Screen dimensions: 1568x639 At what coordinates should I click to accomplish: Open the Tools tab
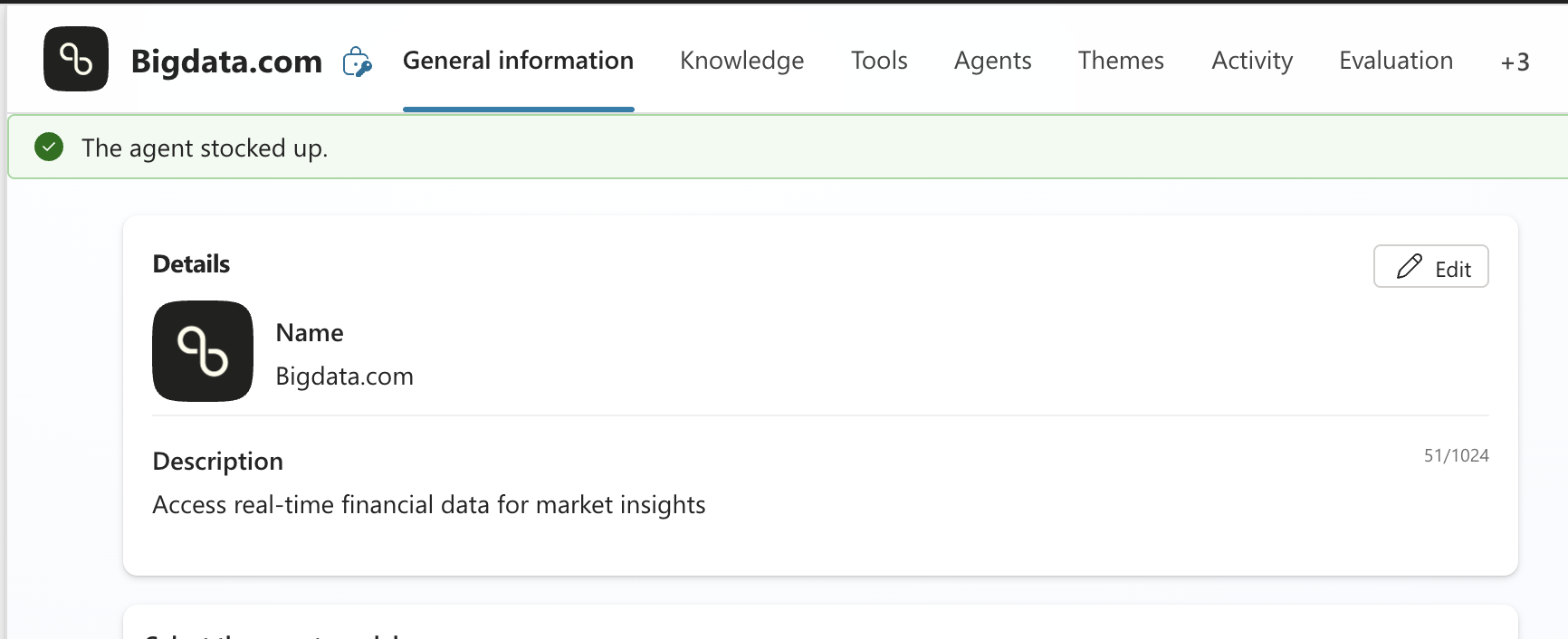(879, 60)
